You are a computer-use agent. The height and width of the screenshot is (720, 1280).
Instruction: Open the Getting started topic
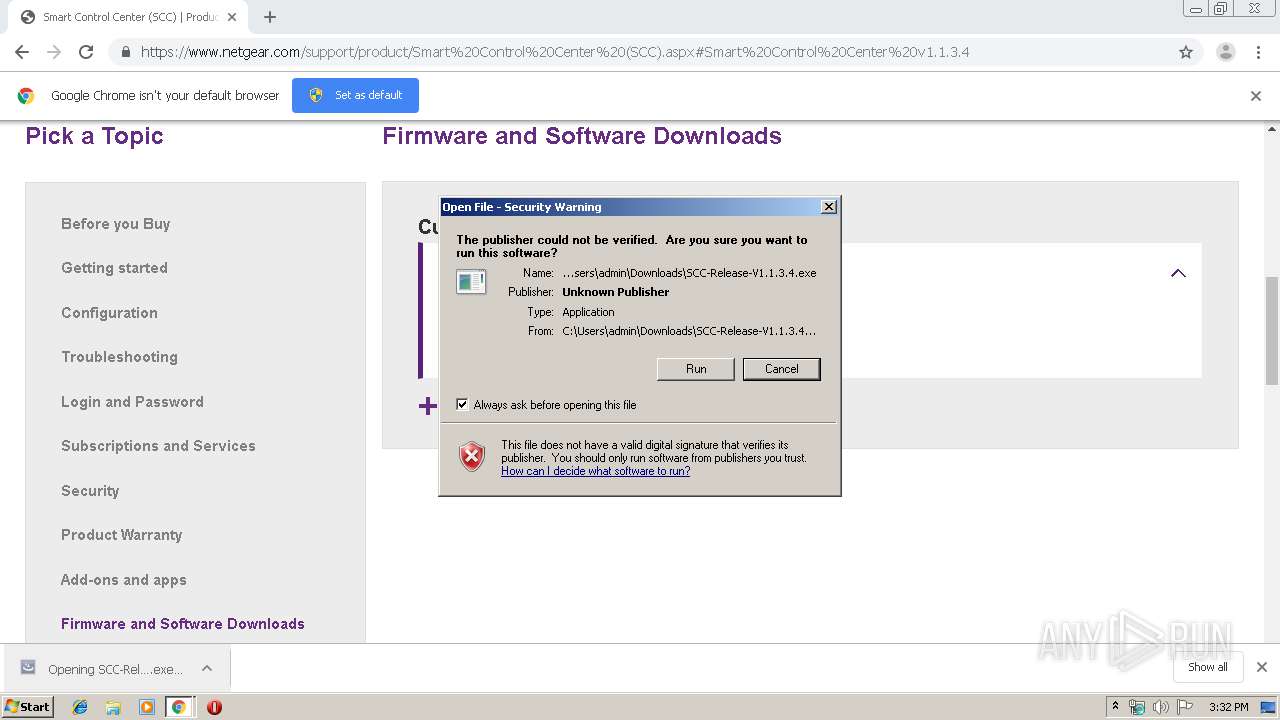(114, 268)
